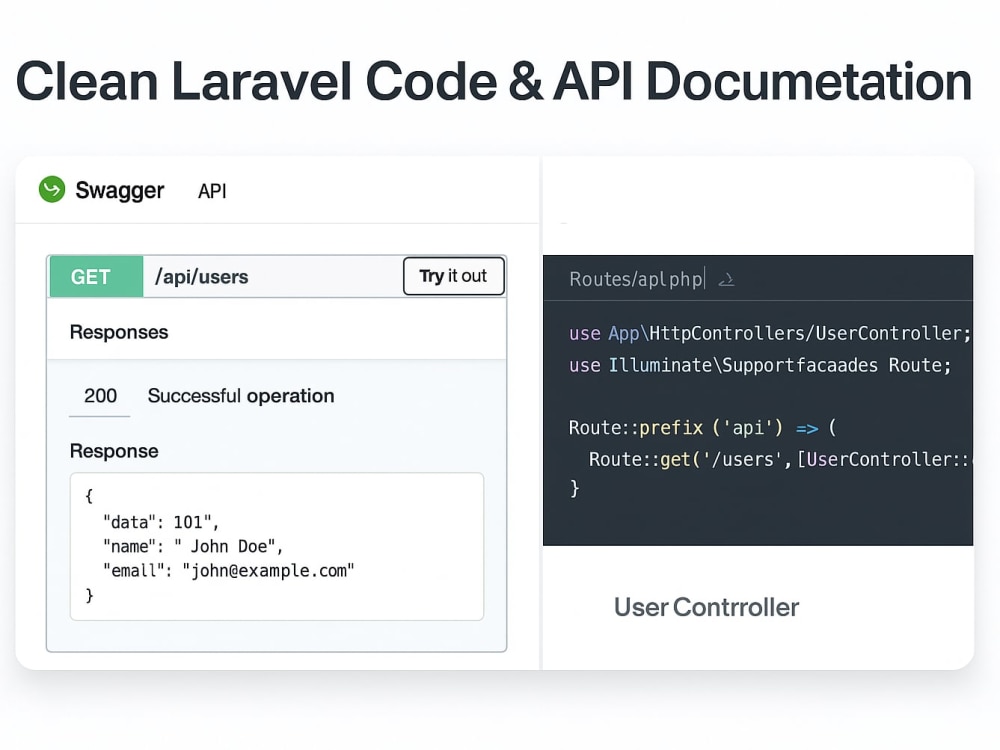Image resolution: width=1000 pixels, height=750 pixels.
Task: Click the User Contrroller caption
Action: click(x=706, y=607)
